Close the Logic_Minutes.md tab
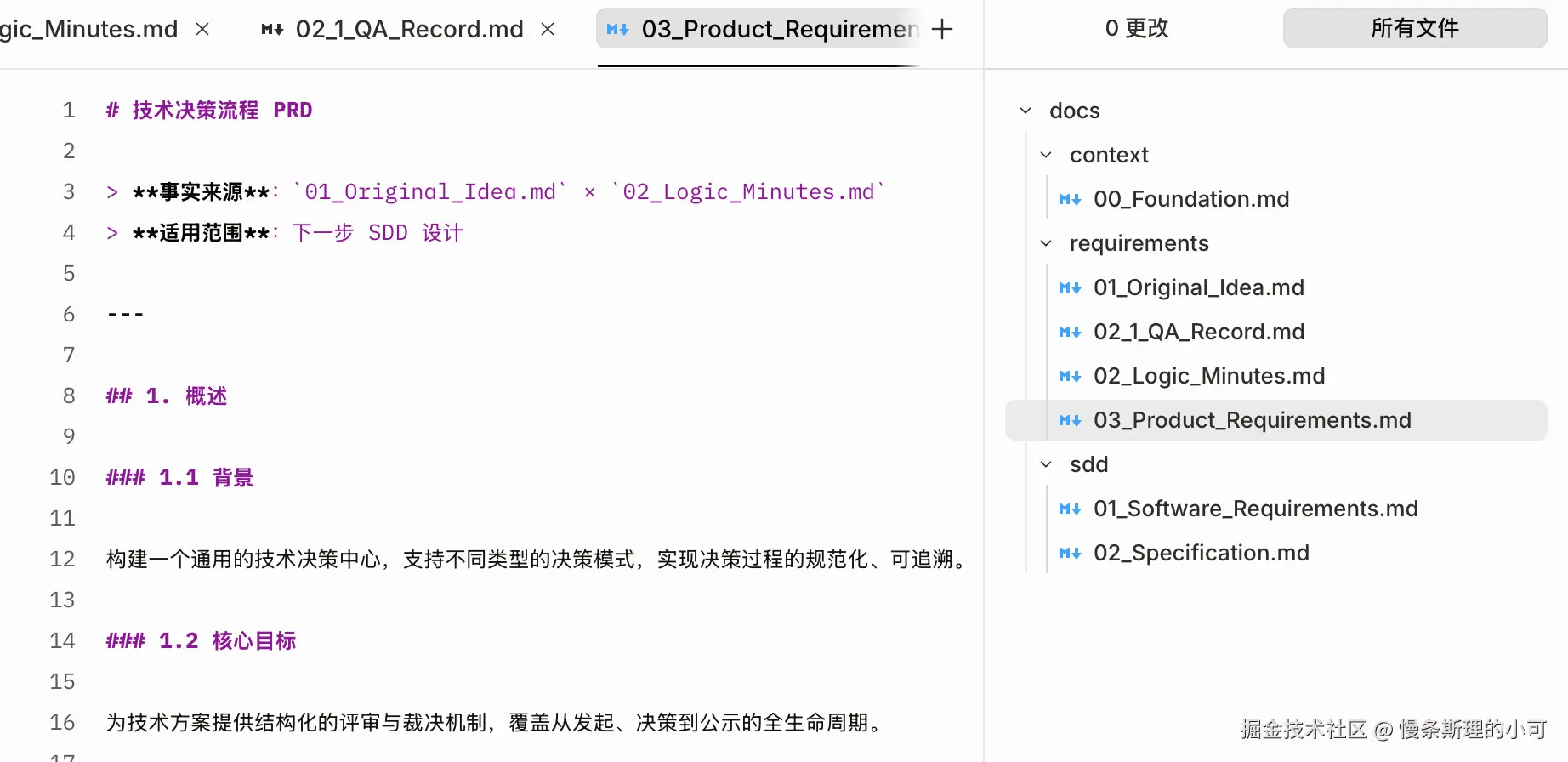 [x=202, y=29]
